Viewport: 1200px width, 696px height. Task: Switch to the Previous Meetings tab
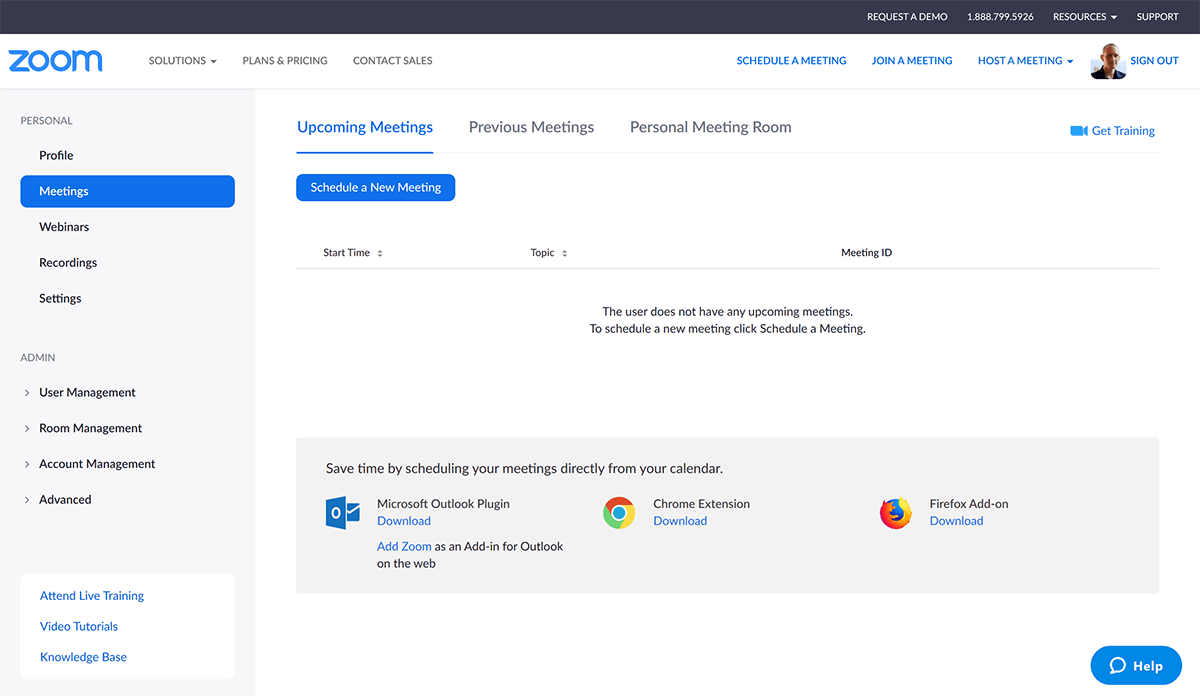[x=531, y=127]
